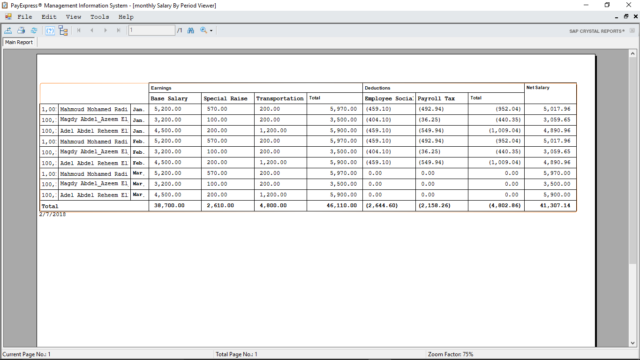Click the Net Salary header
The height and width of the screenshot is (360, 640).
[550, 93]
